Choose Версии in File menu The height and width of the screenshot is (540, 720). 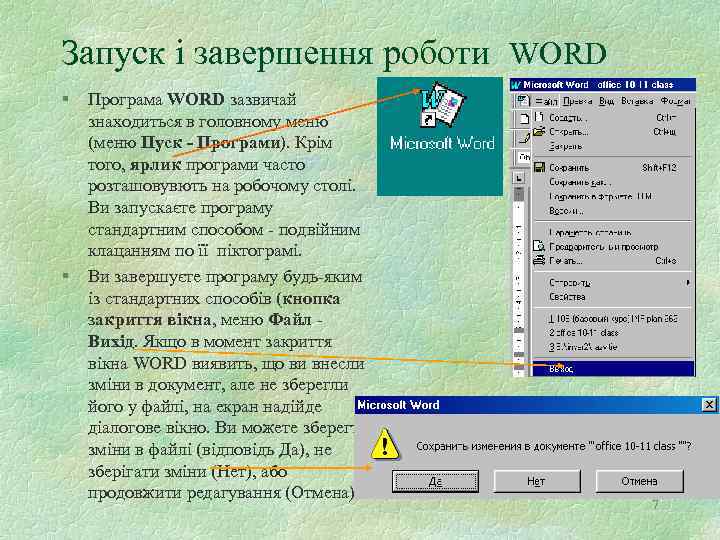[612, 211]
